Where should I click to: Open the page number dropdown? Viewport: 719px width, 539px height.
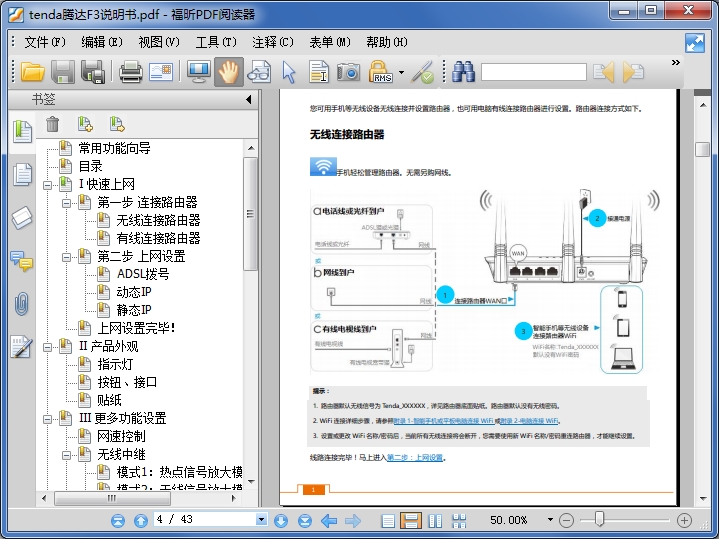(x=261, y=519)
